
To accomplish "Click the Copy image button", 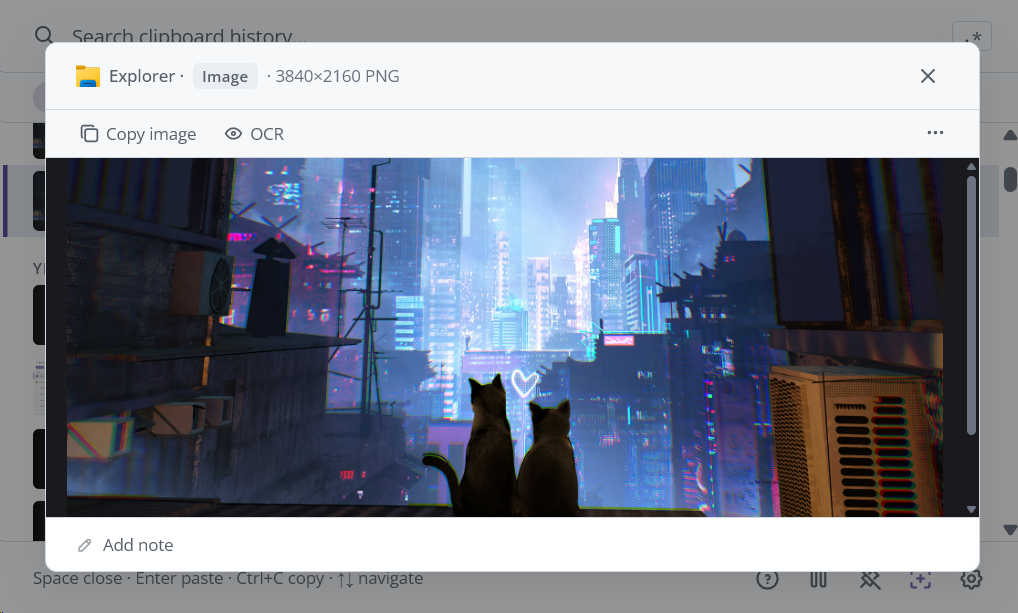I will tap(138, 134).
